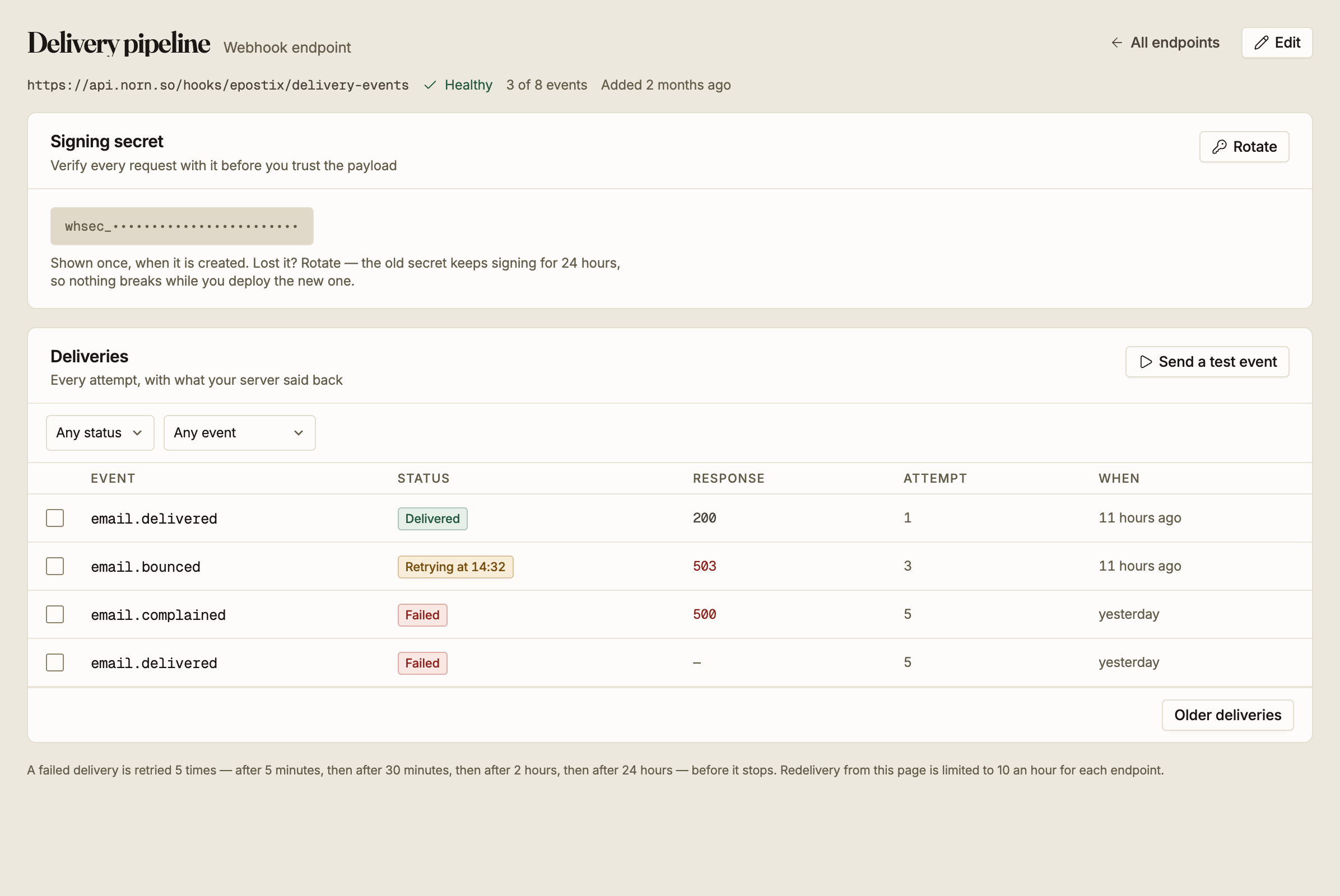
Task: Click the EVENT column header
Action: [113, 478]
